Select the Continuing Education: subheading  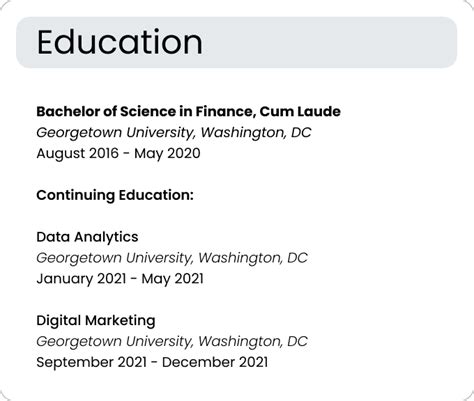115,195
